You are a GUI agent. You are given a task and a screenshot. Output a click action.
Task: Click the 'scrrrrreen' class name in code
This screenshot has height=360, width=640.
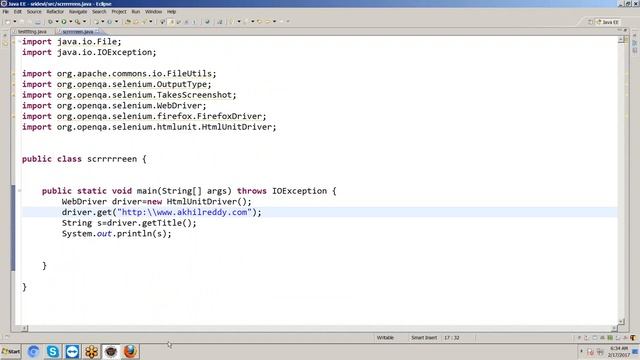(x=112, y=159)
